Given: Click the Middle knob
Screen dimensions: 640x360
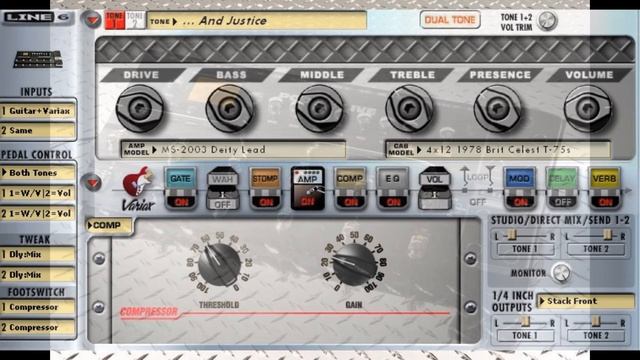Looking at the screenshot, I should click(319, 109).
